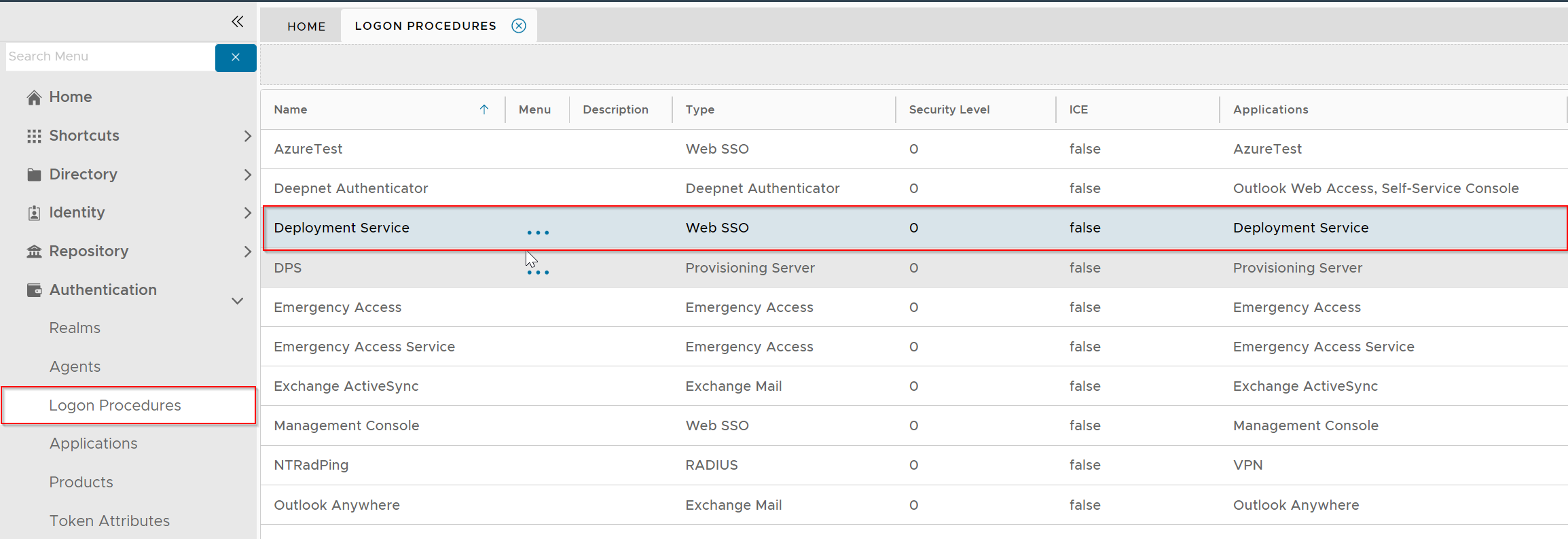Expand the Shortcuts menu chevron
The width and height of the screenshot is (1568, 539).
pos(247,136)
